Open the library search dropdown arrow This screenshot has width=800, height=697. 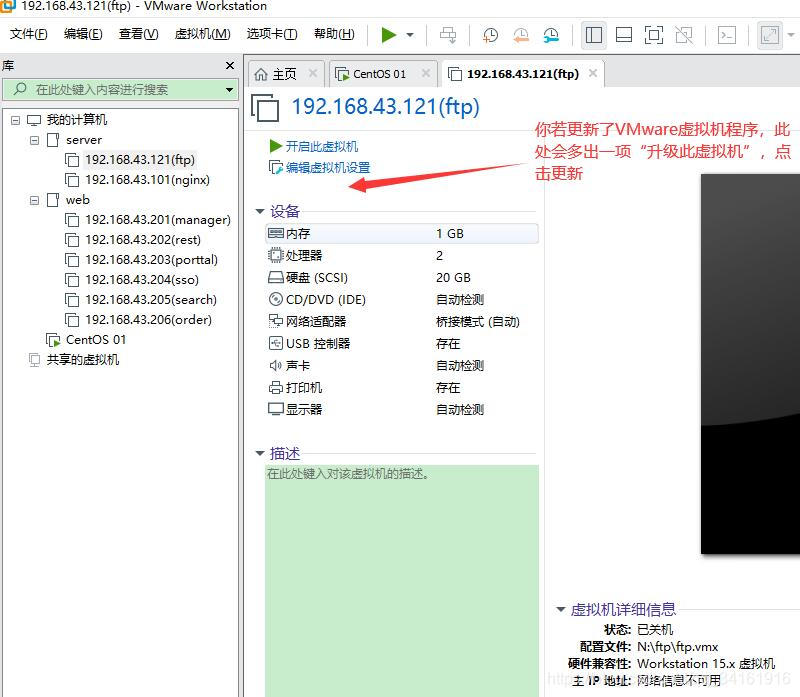tap(230, 90)
